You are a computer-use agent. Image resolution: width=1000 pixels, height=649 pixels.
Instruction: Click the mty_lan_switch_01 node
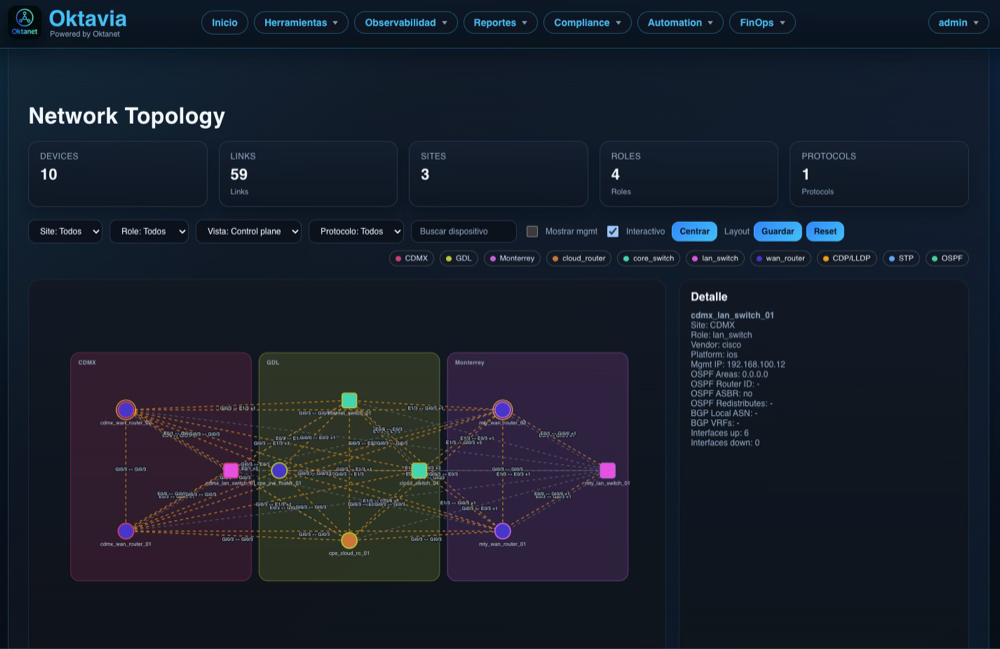tap(607, 470)
